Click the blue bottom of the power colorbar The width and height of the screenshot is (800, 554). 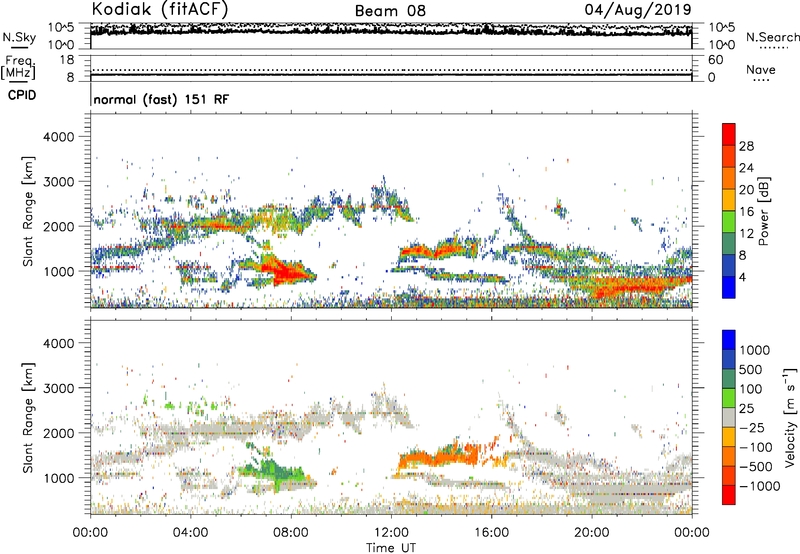729,288
